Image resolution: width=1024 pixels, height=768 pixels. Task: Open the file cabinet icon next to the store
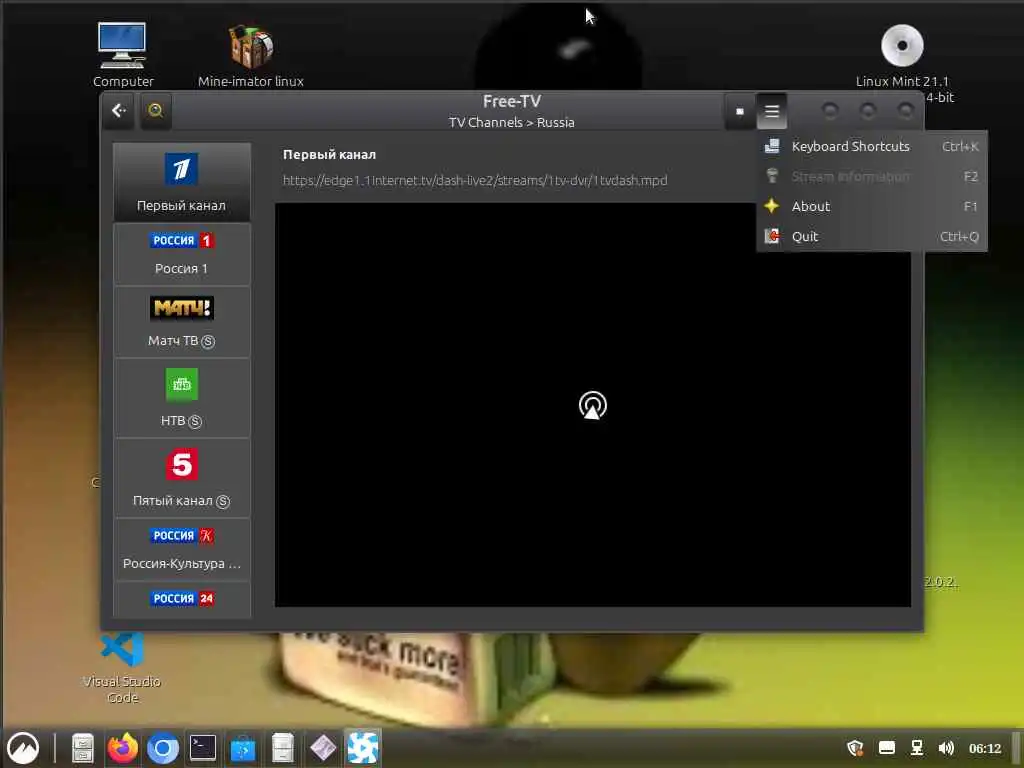[283, 748]
